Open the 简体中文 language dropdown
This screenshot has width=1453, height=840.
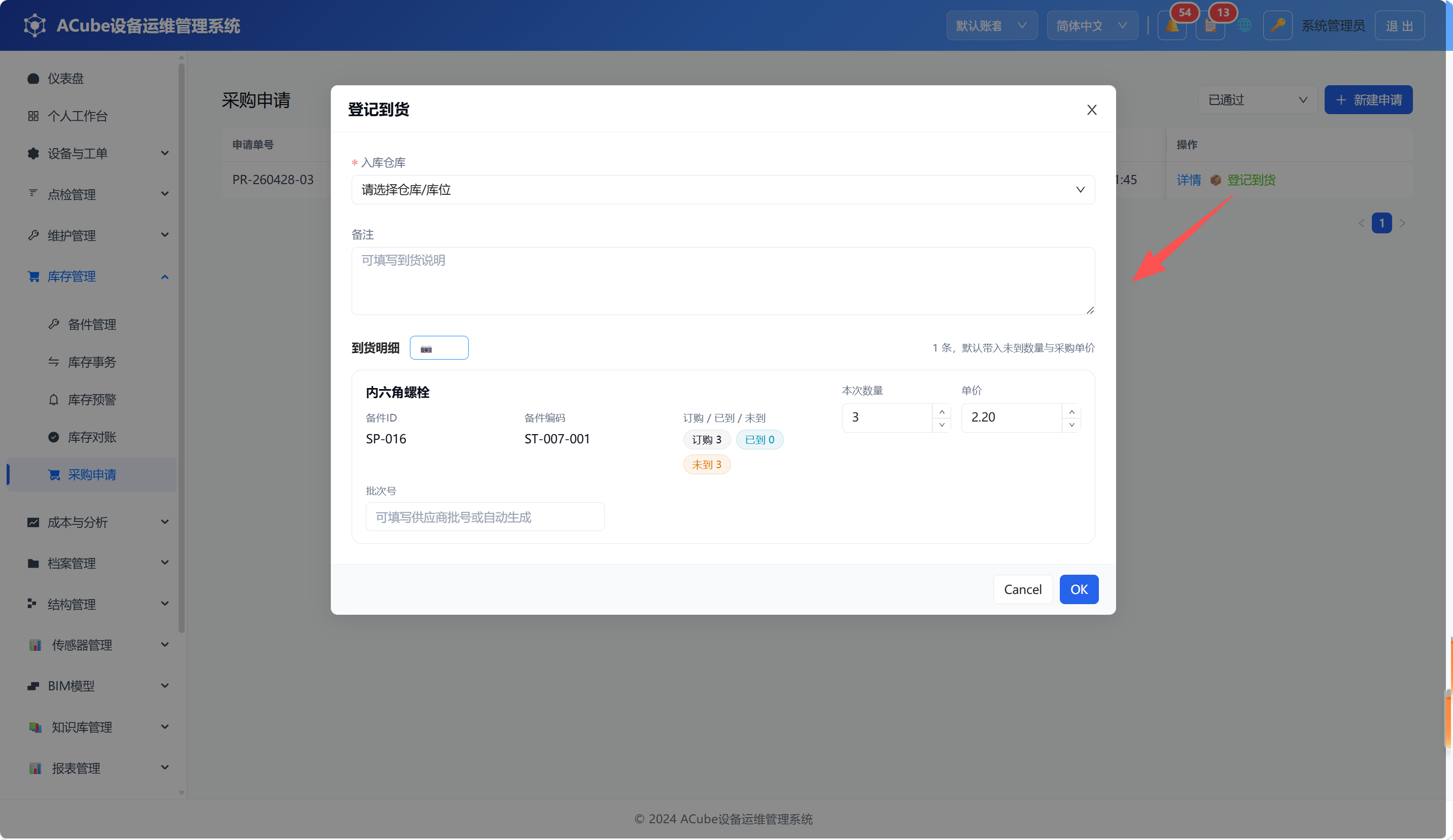(1092, 26)
